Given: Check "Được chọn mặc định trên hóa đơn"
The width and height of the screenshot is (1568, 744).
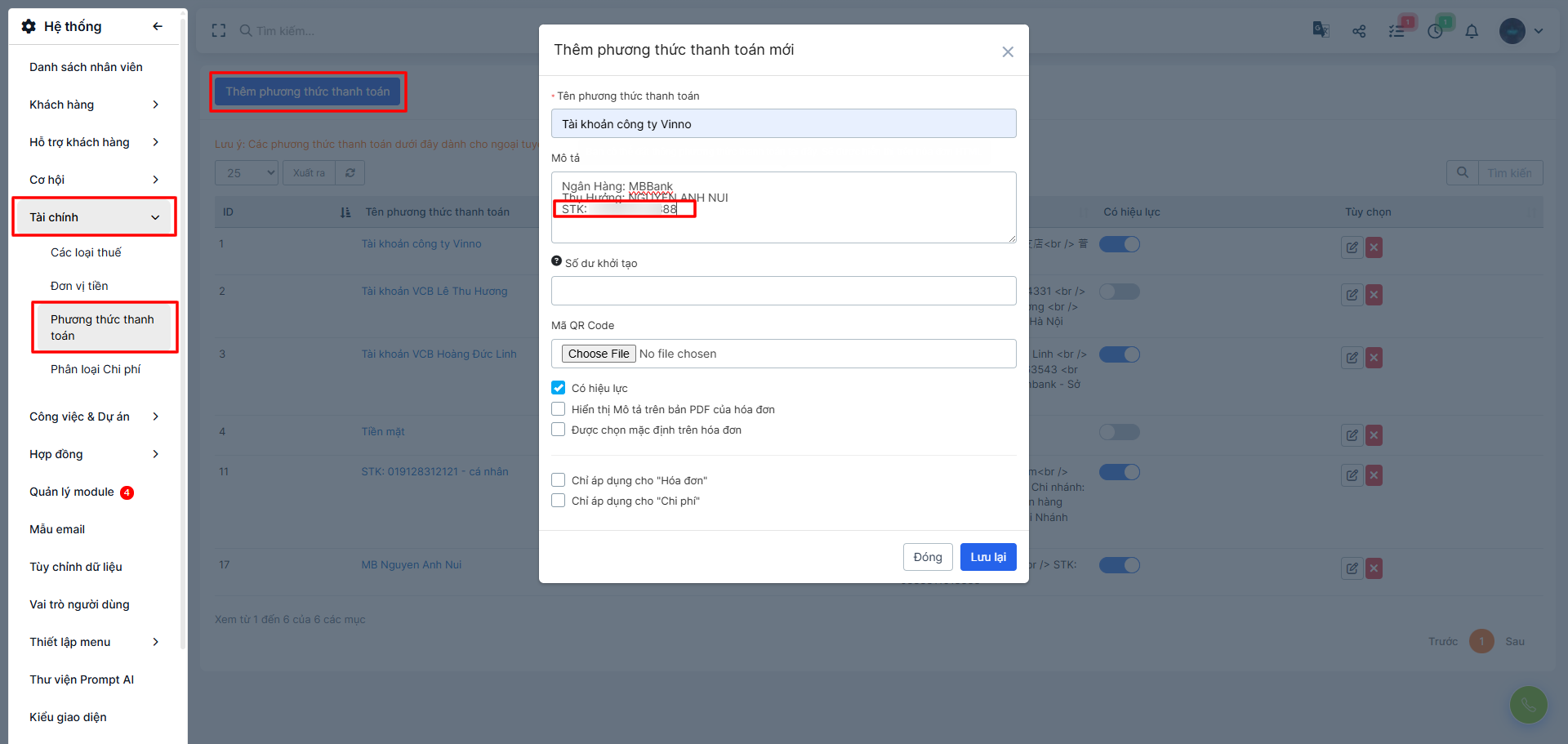Looking at the screenshot, I should point(559,430).
